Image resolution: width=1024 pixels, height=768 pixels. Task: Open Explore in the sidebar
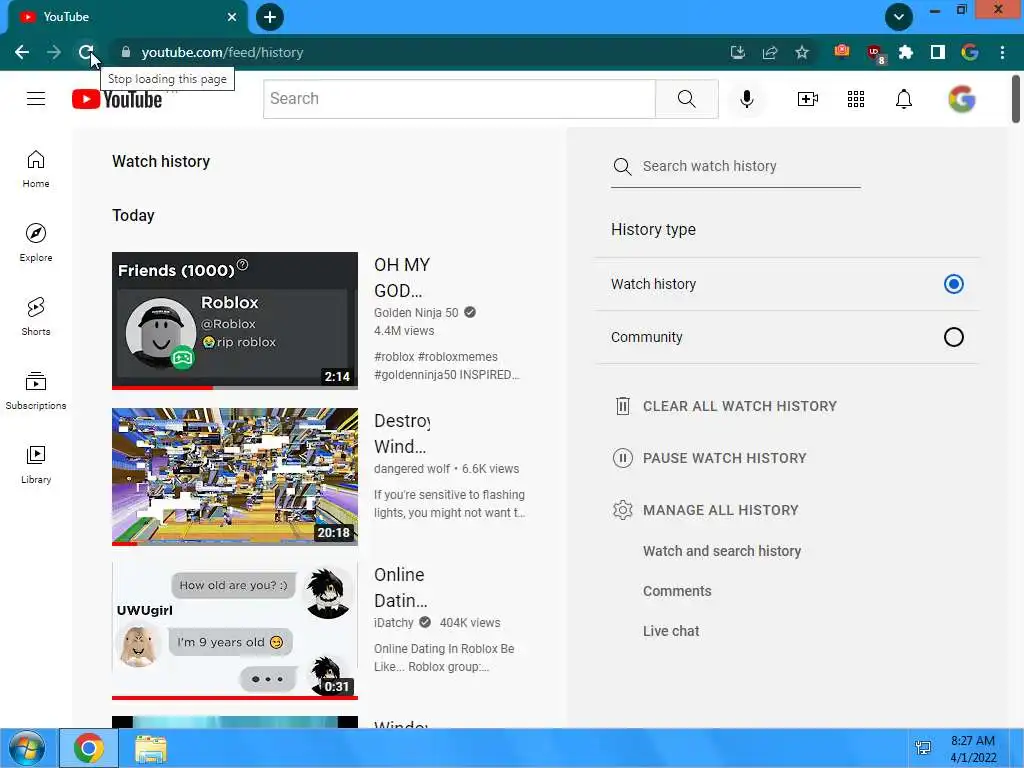click(x=36, y=243)
